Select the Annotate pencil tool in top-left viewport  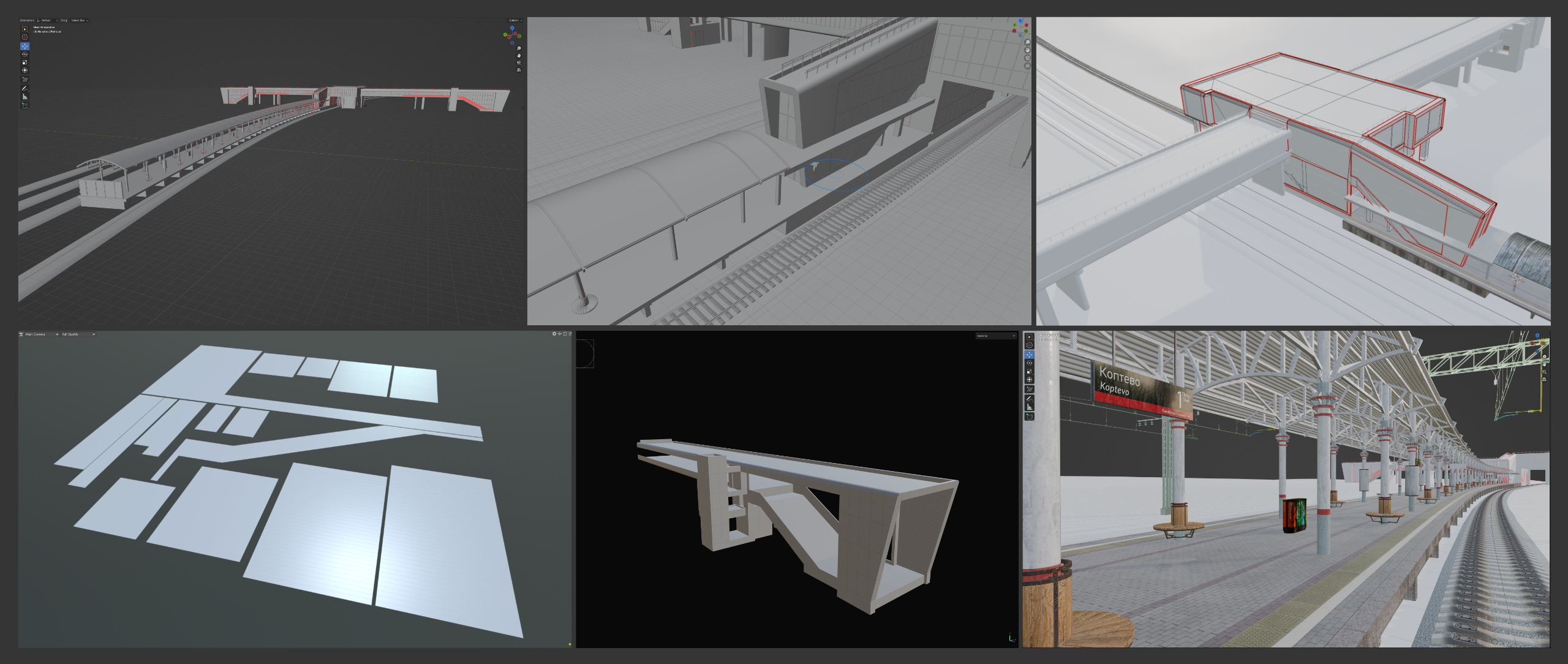tap(24, 88)
